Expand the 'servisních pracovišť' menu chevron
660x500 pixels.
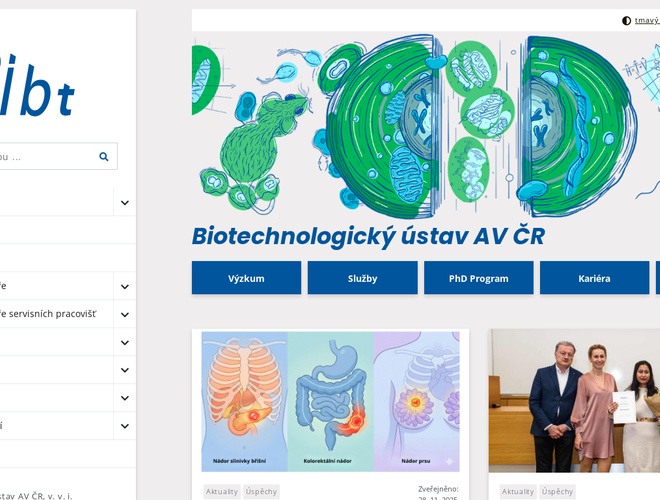click(x=125, y=314)
